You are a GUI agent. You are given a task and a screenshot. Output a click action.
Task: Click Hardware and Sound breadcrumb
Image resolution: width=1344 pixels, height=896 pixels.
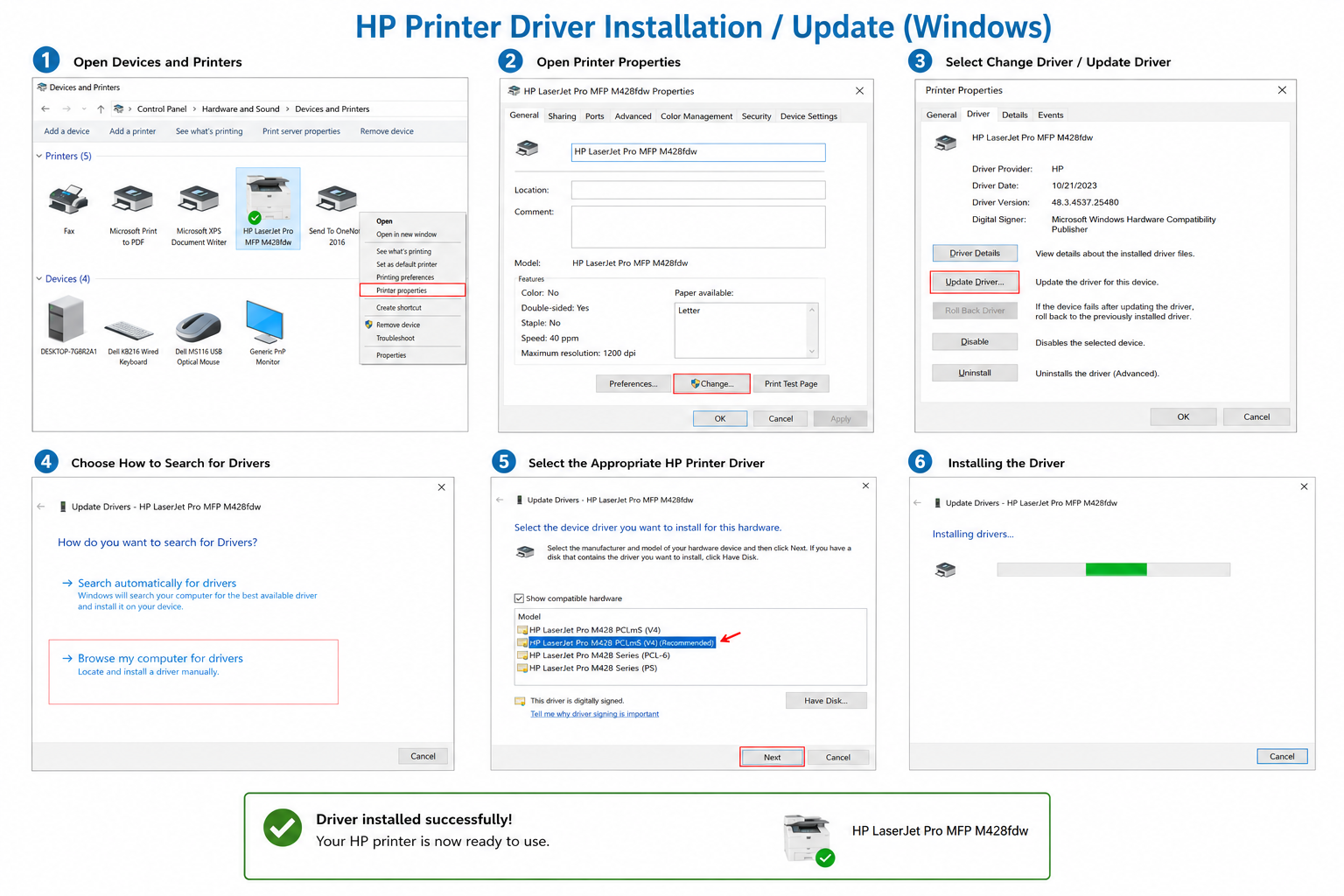(x=241, y=108)
